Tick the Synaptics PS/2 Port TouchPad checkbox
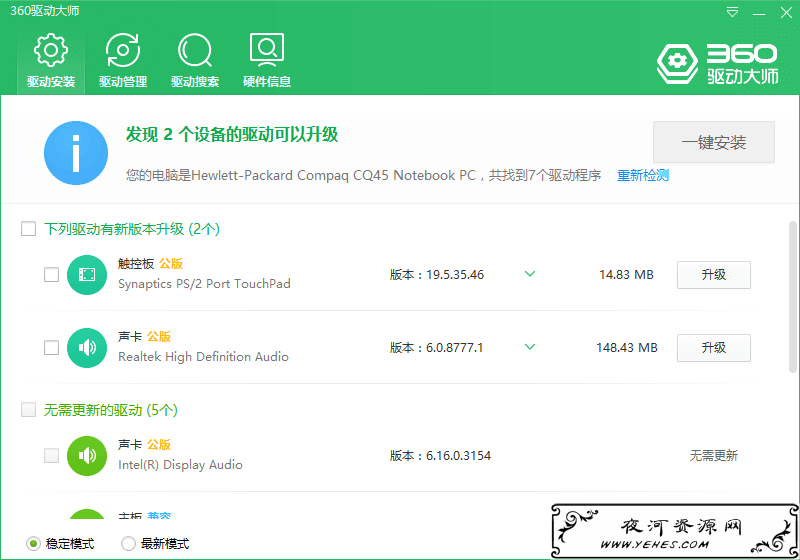 point(52,274)
